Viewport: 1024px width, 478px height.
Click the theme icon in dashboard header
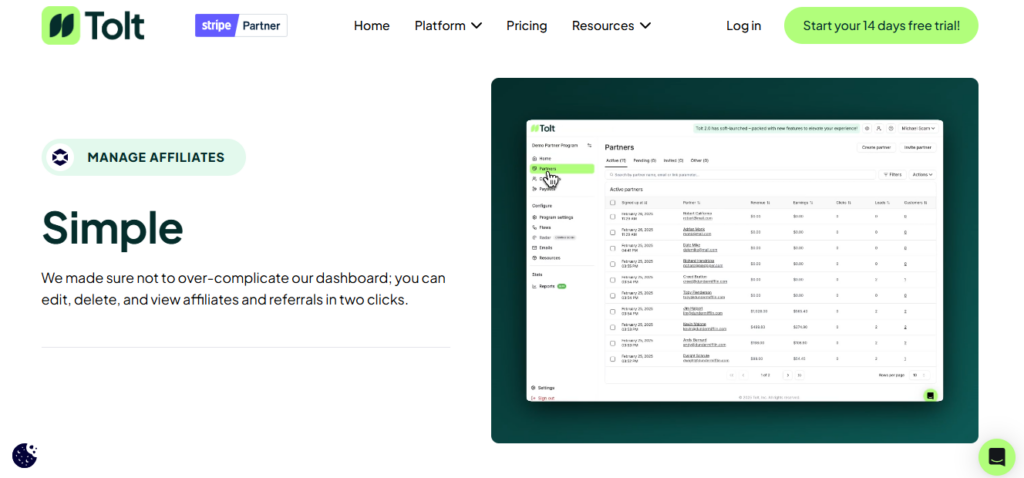tap(867, 129)
